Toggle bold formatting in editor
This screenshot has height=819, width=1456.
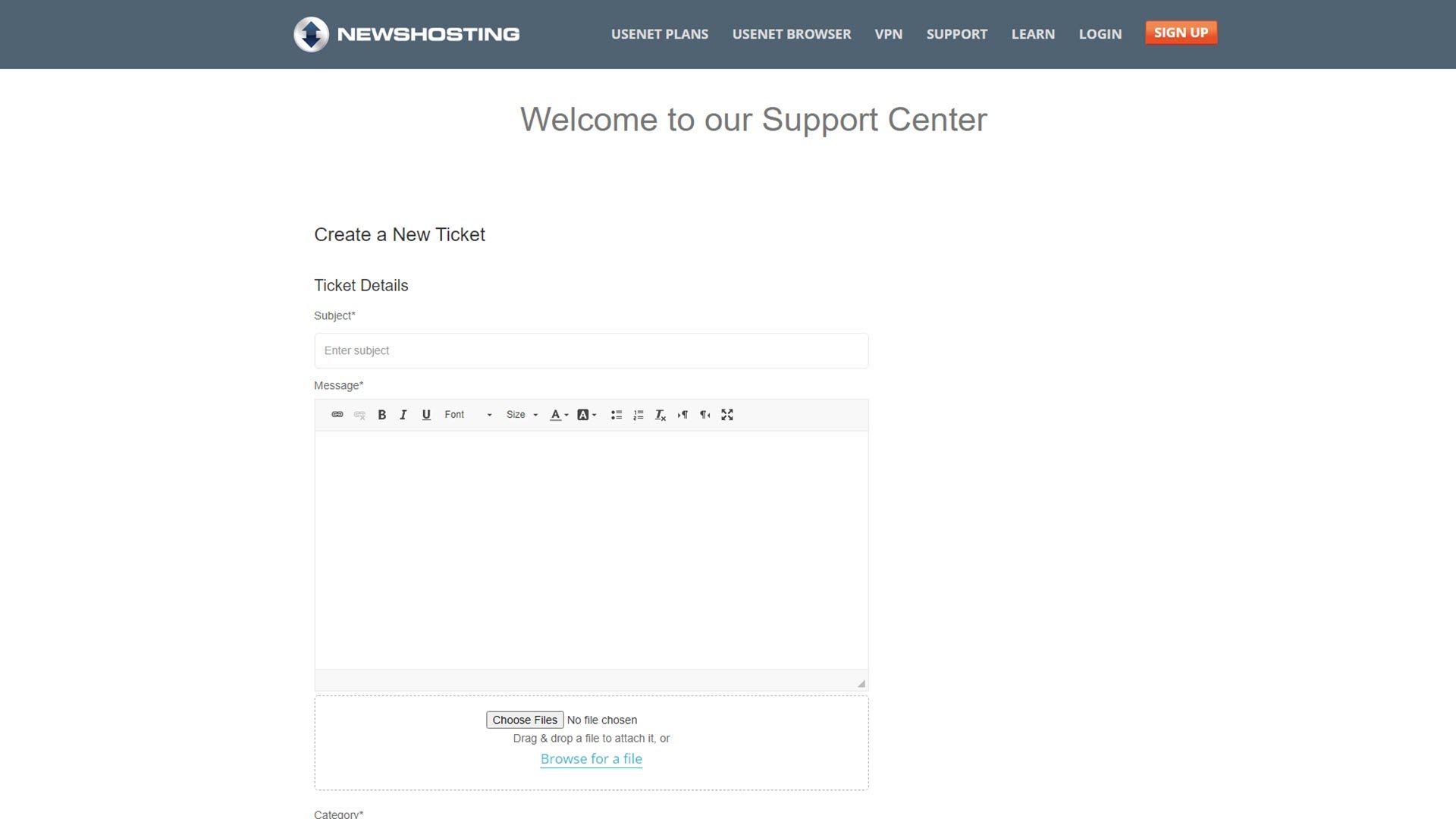382,415
